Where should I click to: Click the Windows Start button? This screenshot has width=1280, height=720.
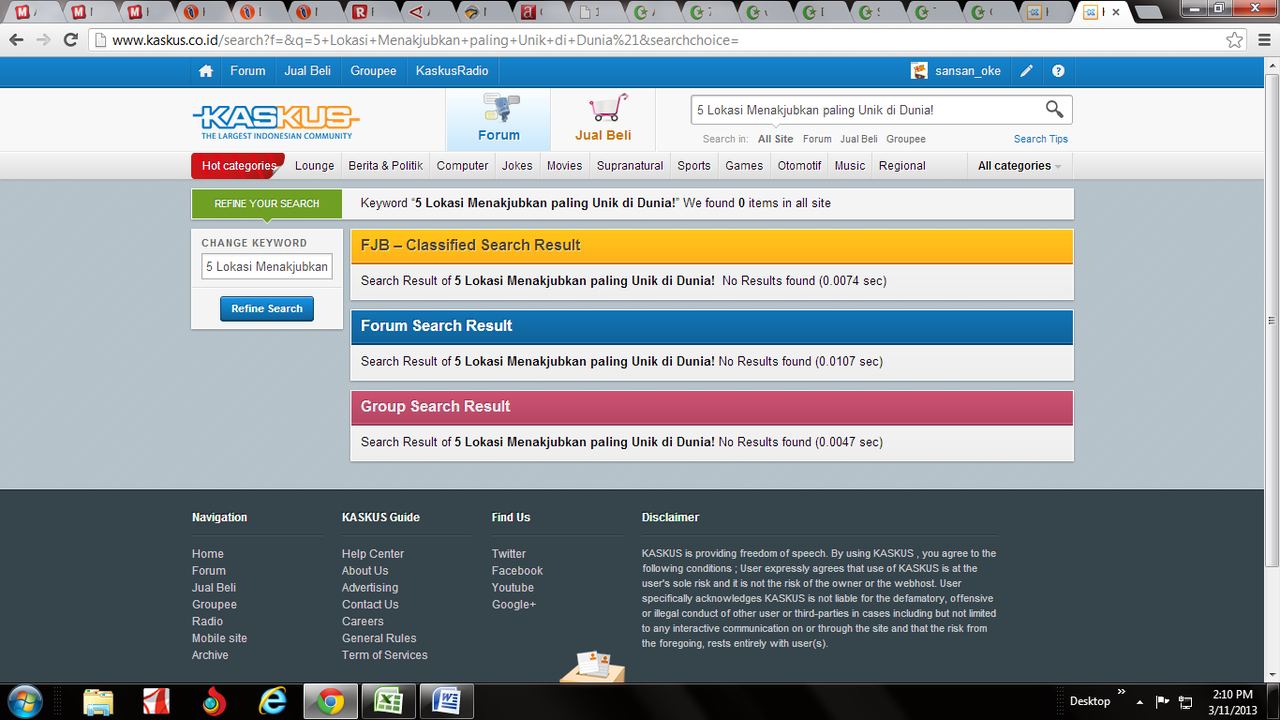click(x=23, y=701)
